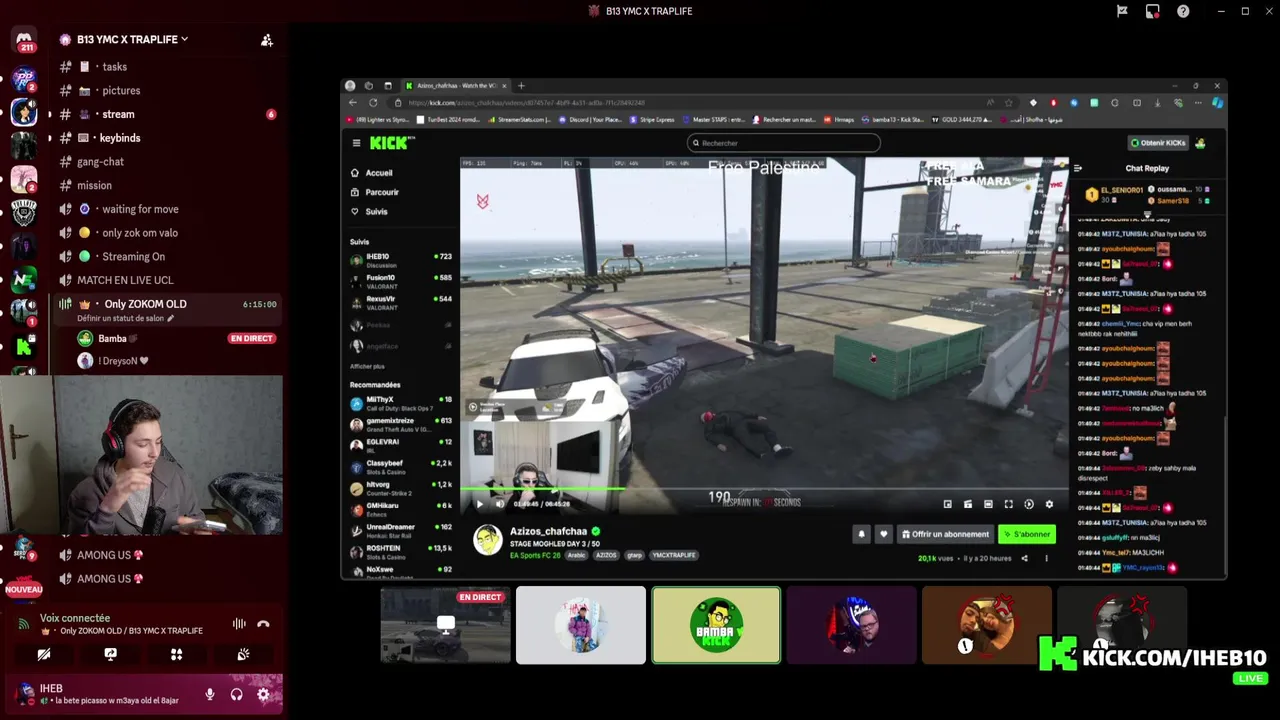This screenshot has width=1280, height=720.
Task: Enable the notification bell for Azizos_chafchaa
Action: coord(861,534)
